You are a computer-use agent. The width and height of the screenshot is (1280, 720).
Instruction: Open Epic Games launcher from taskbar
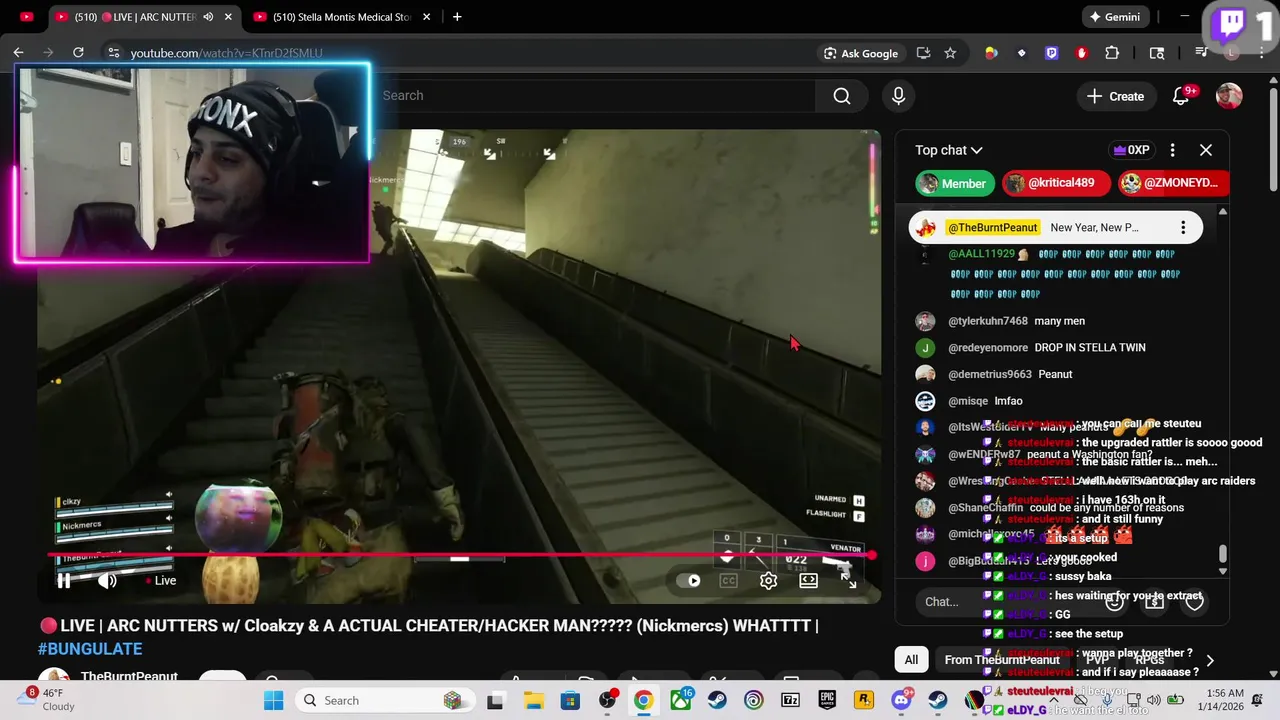point(827,700)
